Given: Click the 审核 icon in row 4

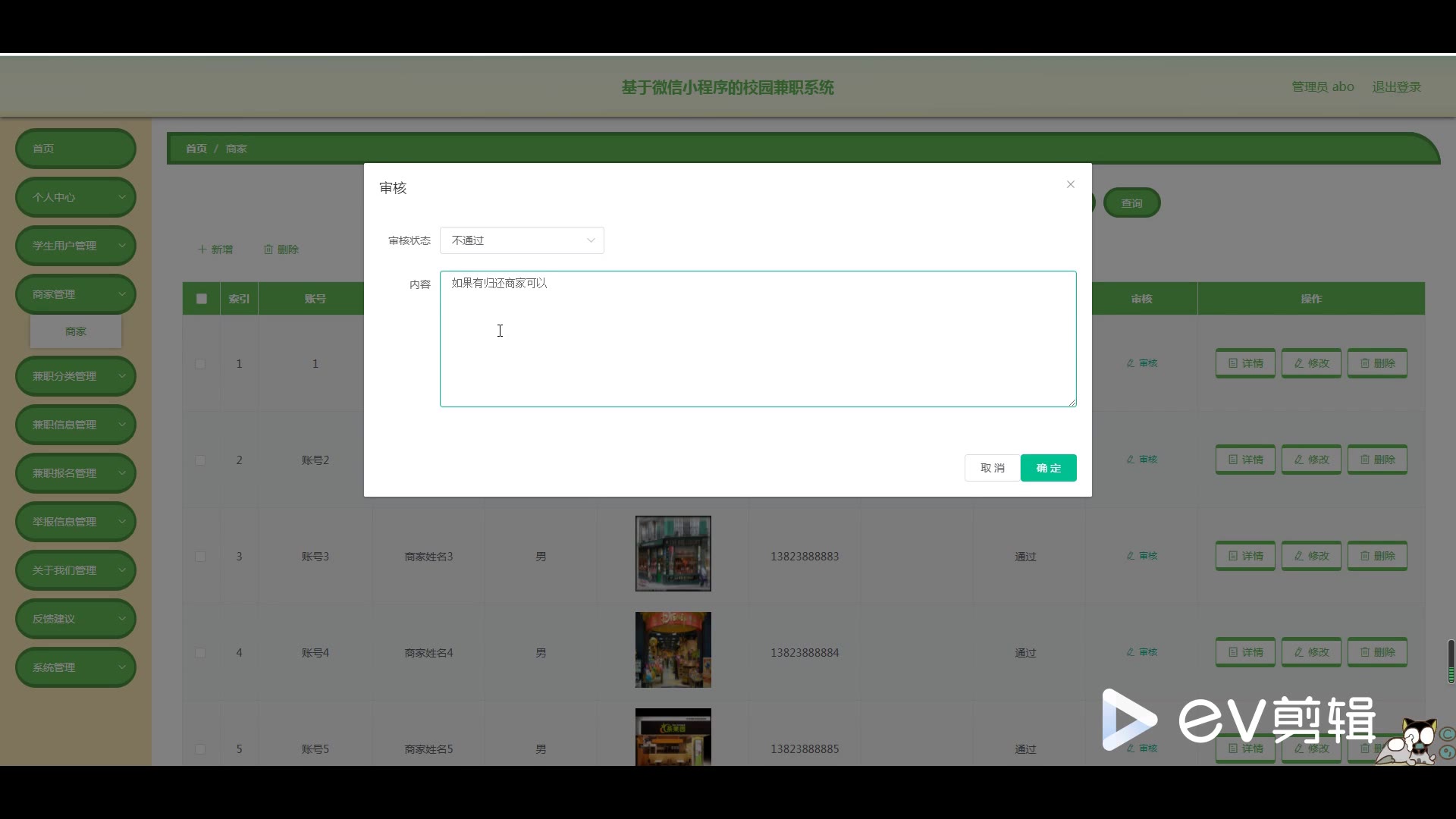Looking at the screenshot, I should [1131, 652].
